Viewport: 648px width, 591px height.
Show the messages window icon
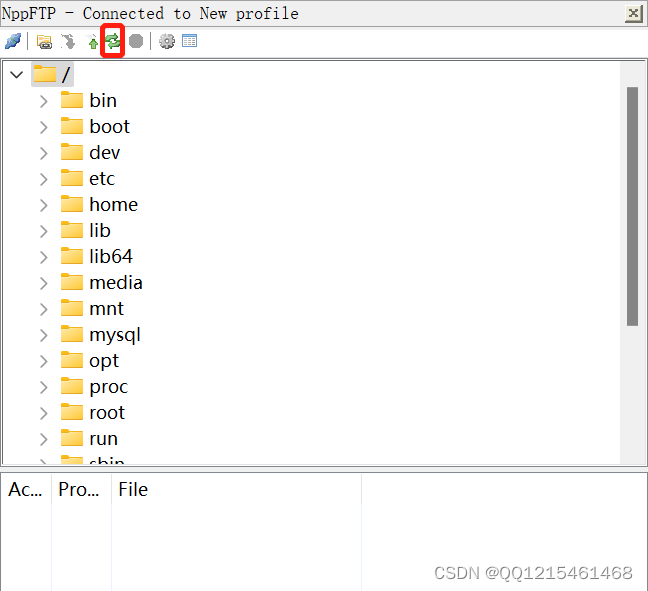point(190,41)
